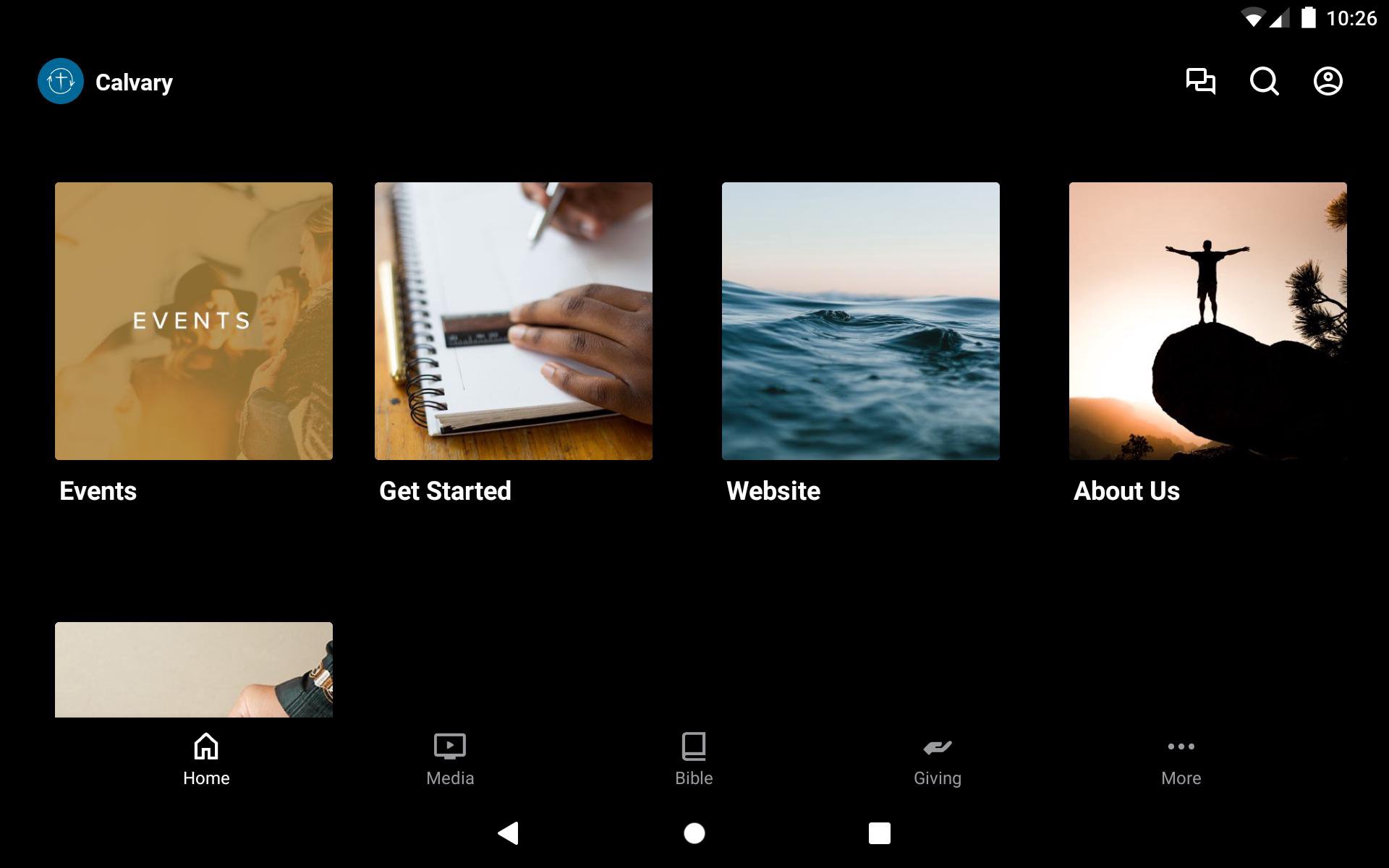Open the user profile icon

tap(1328, 81)
